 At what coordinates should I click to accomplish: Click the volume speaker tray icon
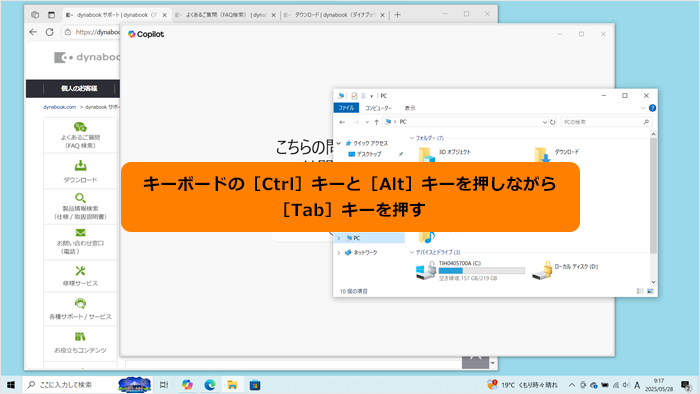click(x=626, y=385)
